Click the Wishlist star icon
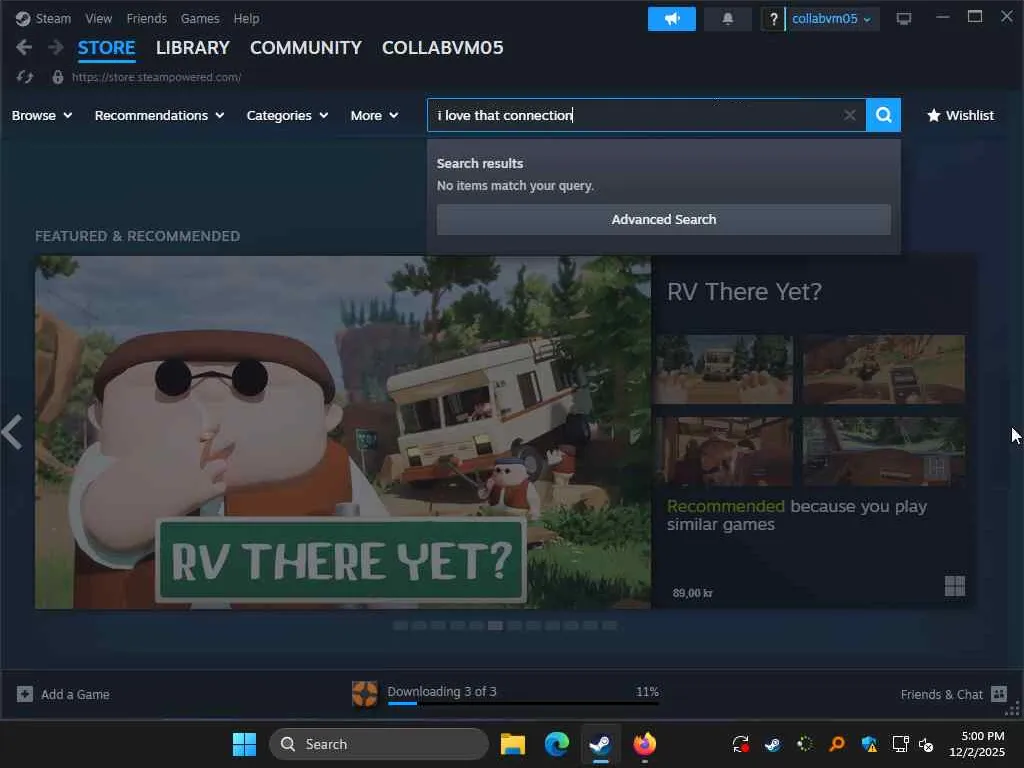Screen dimensions: 1024x768 pyautogui.click(x=934, y=115)
